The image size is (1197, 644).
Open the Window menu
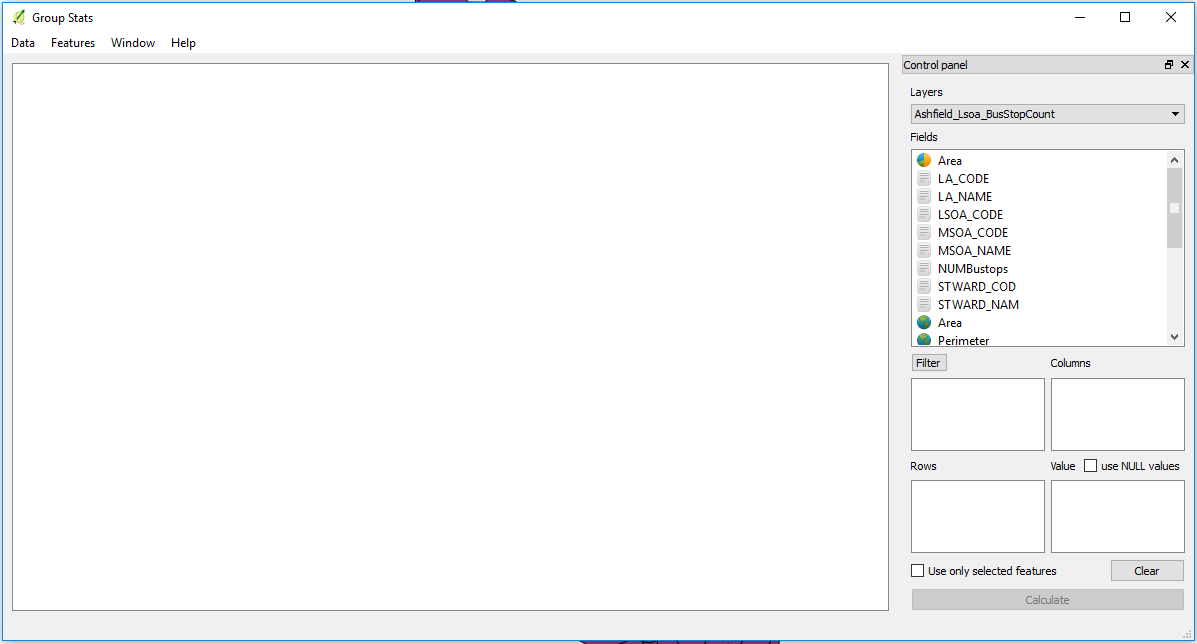click(133, 43)
